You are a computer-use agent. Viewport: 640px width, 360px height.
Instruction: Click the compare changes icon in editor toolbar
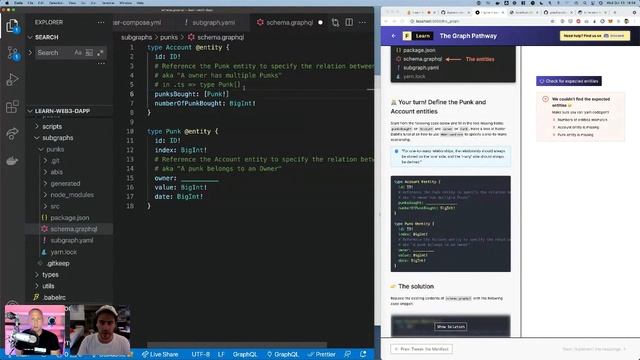coord(335,22)
